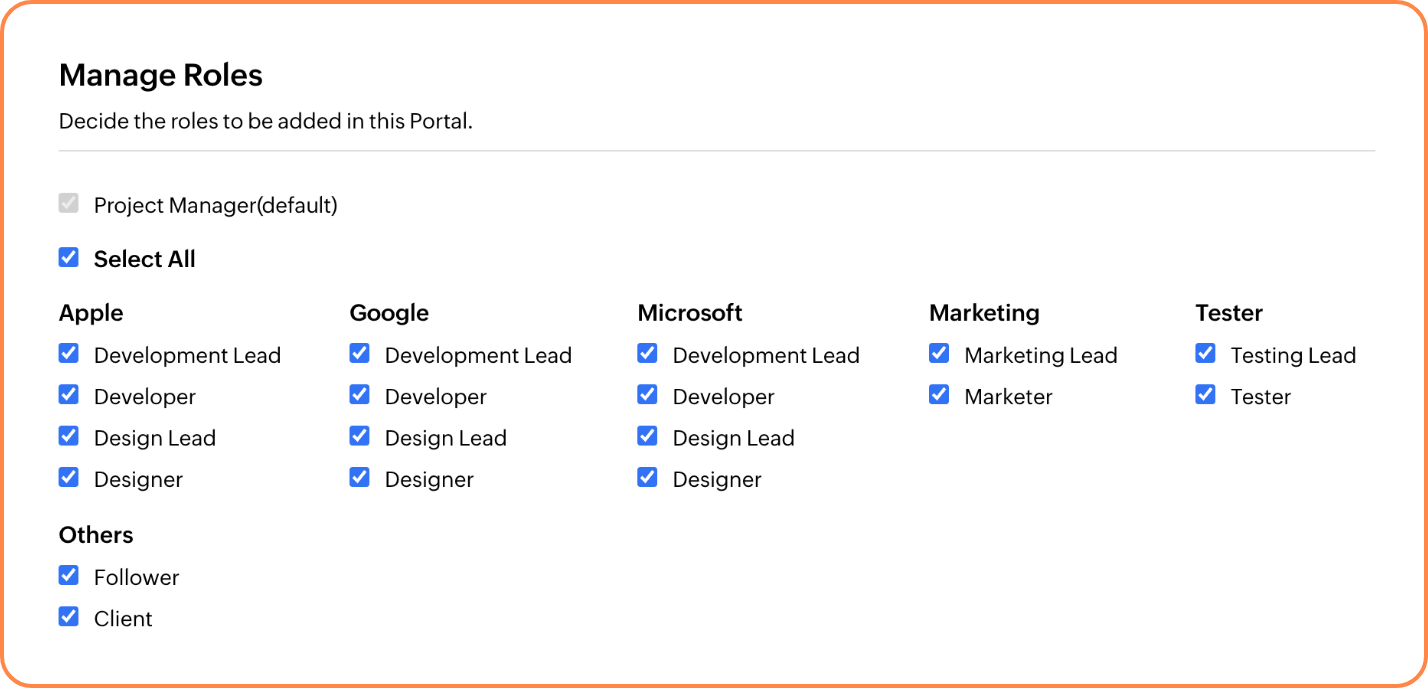Uncheck Google Development Lead role
Screen dimensions: 1428x688
click(360, 354)
